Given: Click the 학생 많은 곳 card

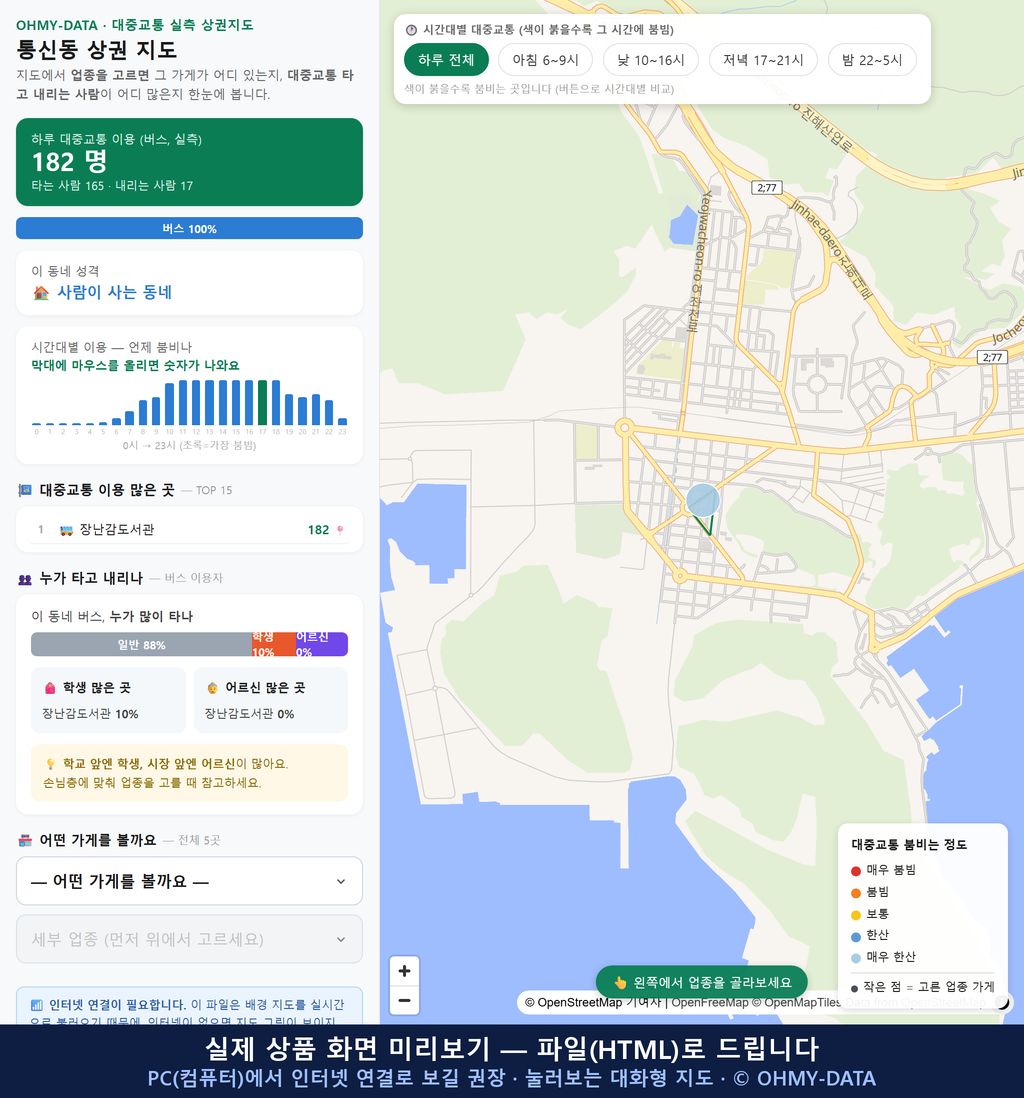Looking at the screenshot, I should [x=109, y=700].
